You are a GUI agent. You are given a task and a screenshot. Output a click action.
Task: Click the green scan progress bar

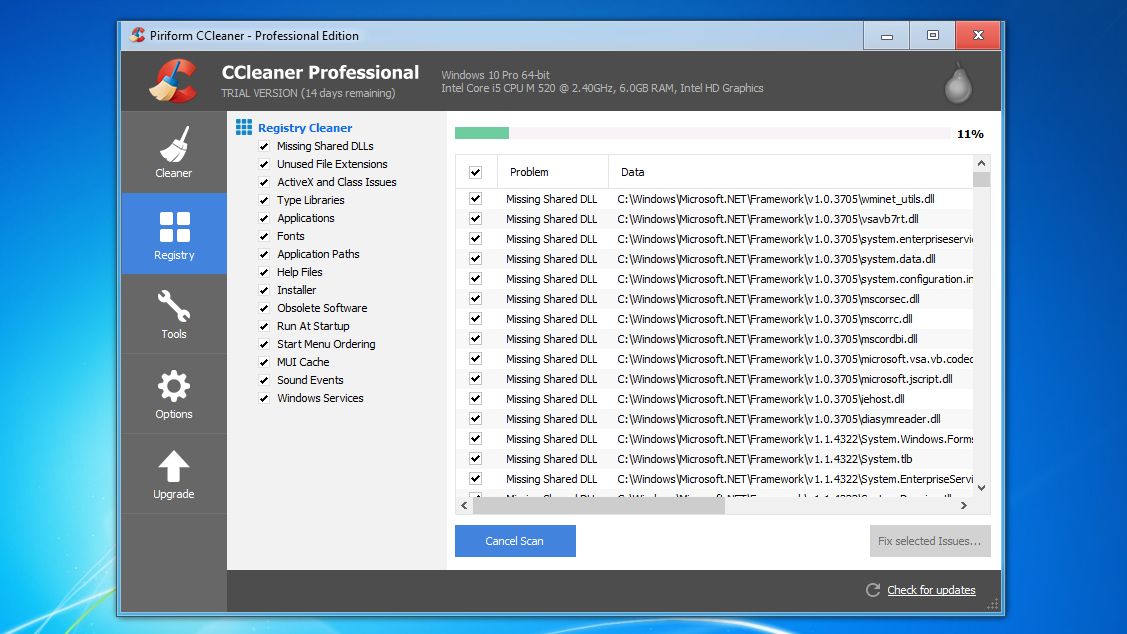coord(481,132)
